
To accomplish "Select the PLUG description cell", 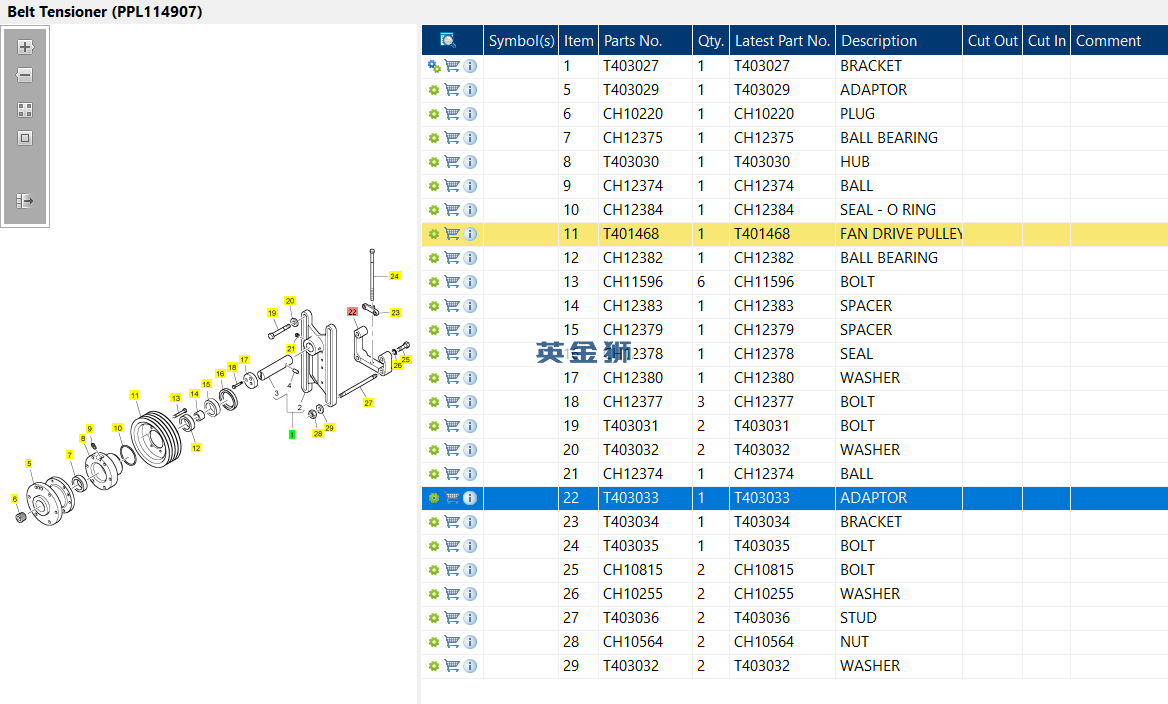I will tap(899, 114).
